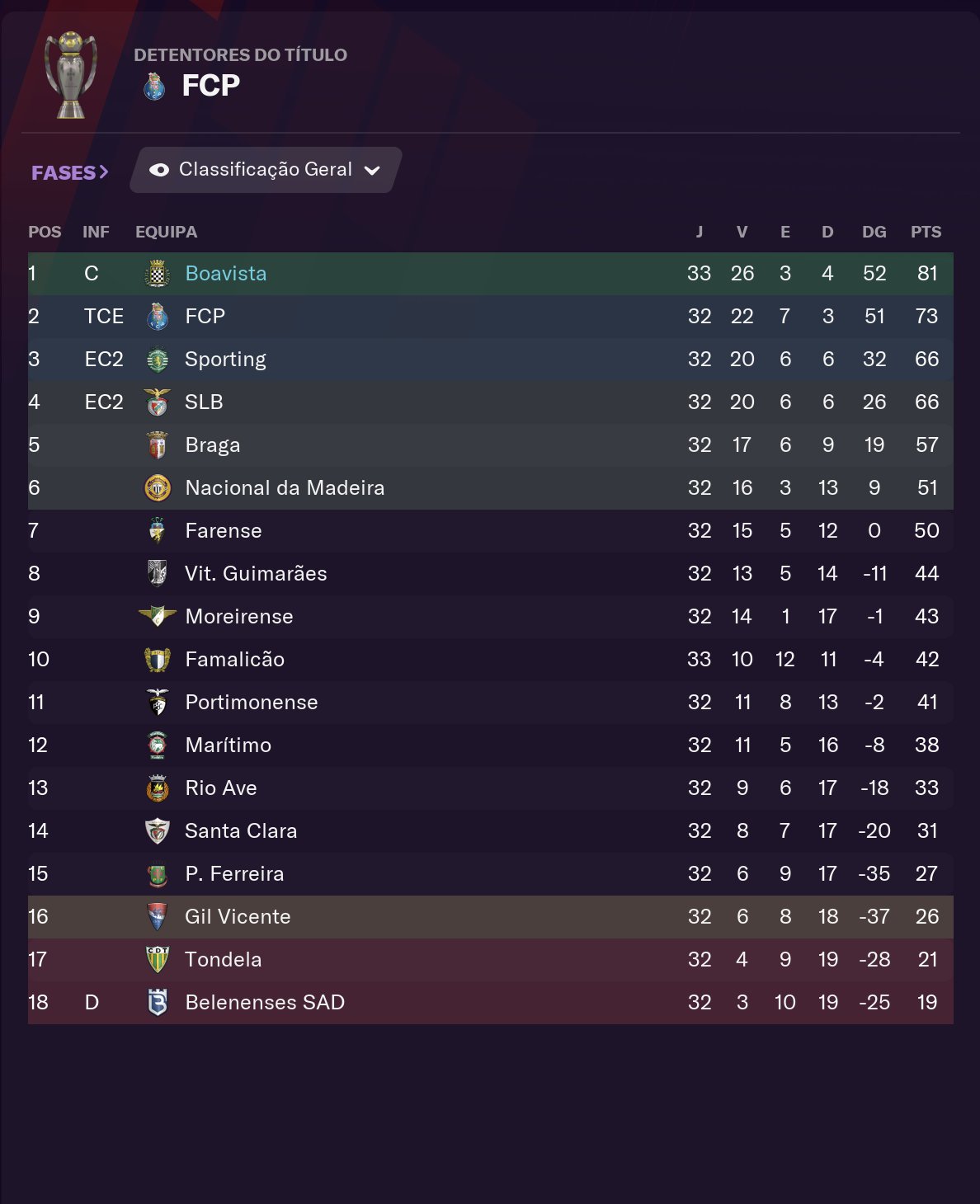Click the Belenenses SAD crest
980x1204 pixels.
coord(157,1003)
